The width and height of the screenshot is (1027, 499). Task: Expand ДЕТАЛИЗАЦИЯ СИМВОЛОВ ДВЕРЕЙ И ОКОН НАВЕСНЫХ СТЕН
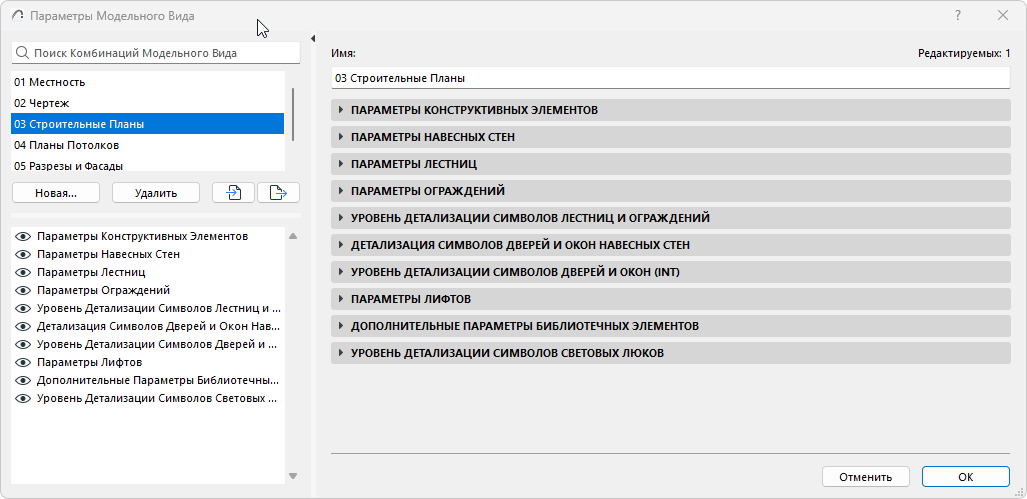pyautogui.click(x=671, y=245)
